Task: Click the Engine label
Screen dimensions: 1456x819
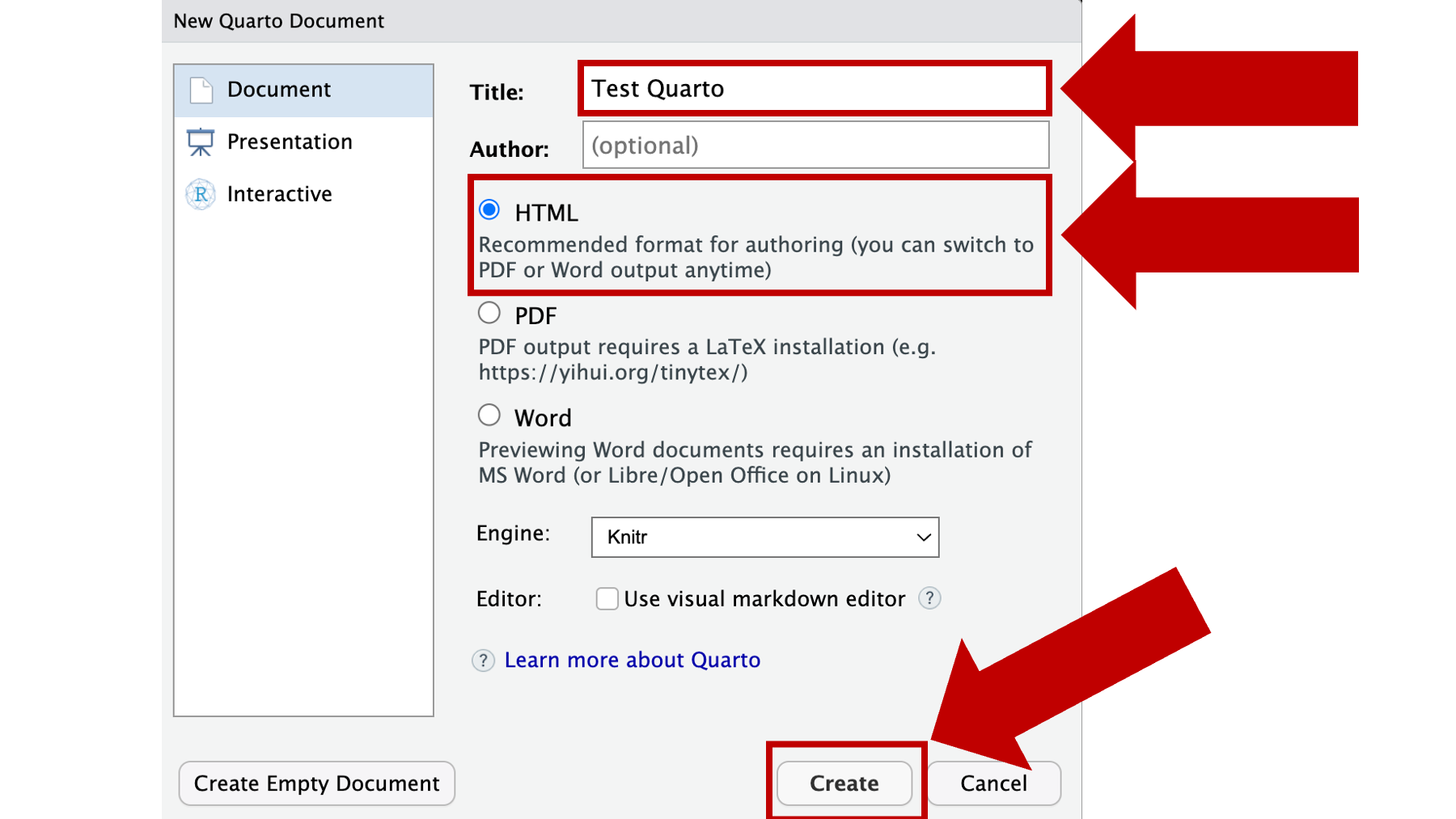Action: 513,534
